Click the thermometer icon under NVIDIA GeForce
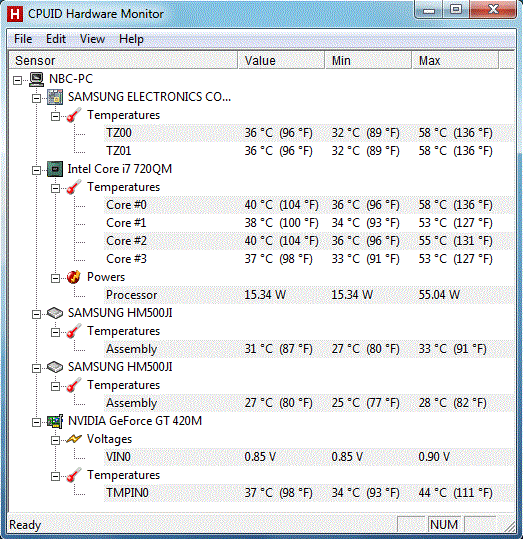 coord(74,475)
